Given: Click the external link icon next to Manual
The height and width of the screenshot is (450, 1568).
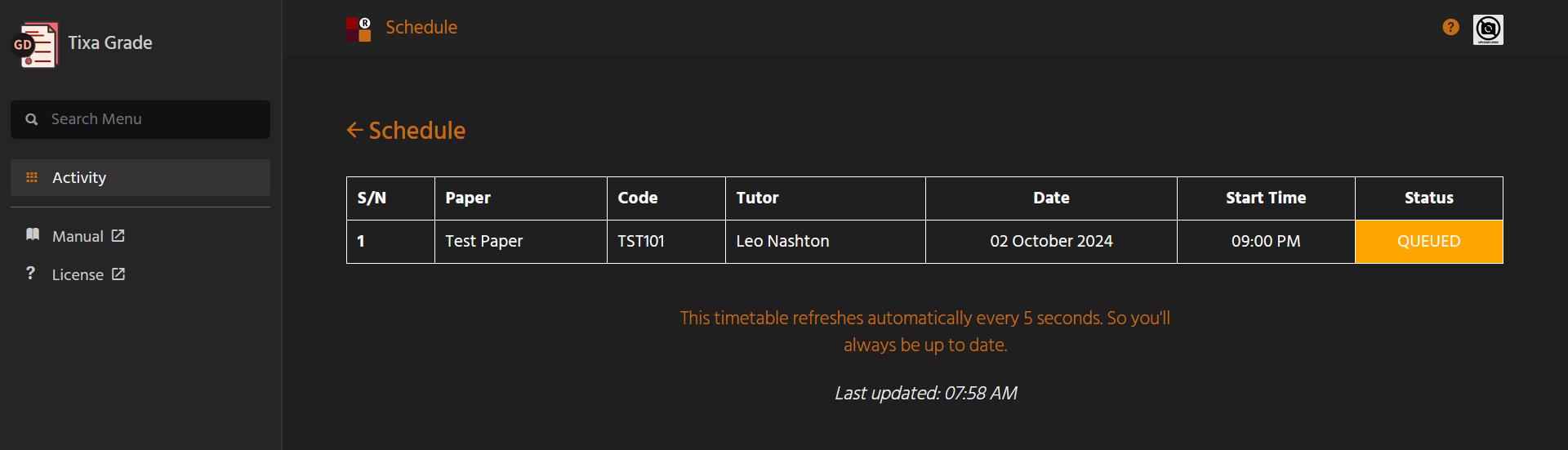Looking at the screenshot, I should coord(118,235).
